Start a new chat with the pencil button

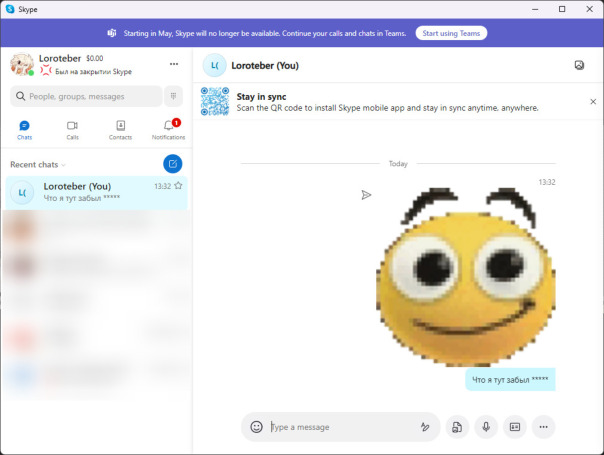[x=173, y=164]
